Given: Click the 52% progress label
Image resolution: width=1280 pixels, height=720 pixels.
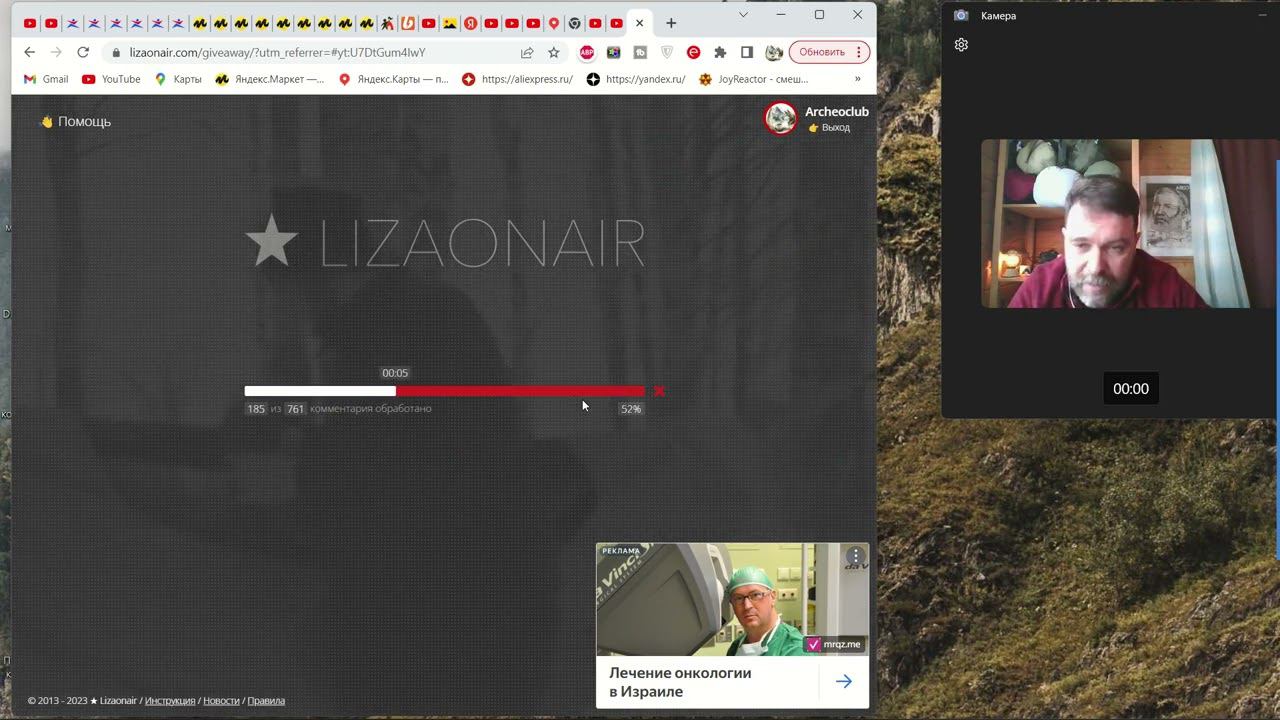Looking at the screenshot, I should point(631,409).
